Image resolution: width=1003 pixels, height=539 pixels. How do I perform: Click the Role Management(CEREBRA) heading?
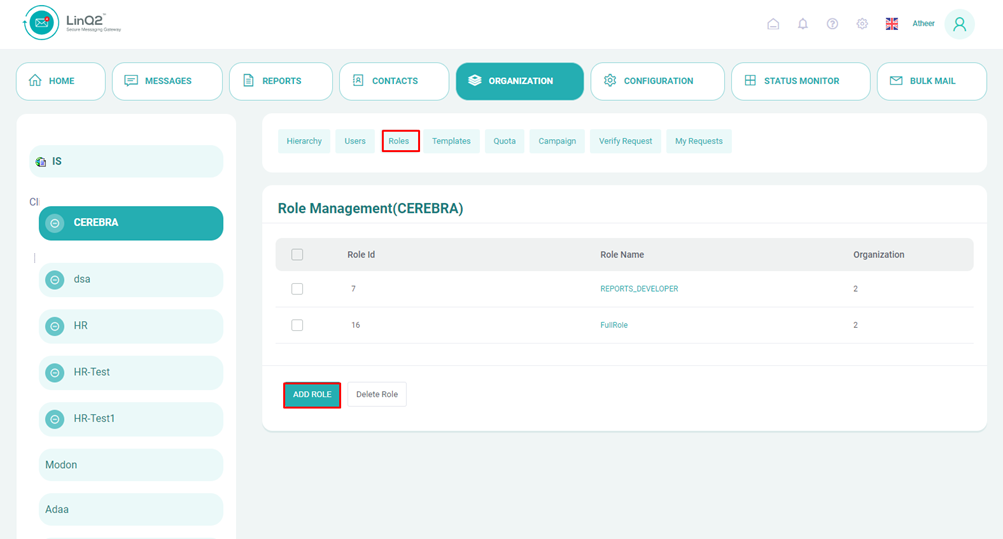click(370, 208)
